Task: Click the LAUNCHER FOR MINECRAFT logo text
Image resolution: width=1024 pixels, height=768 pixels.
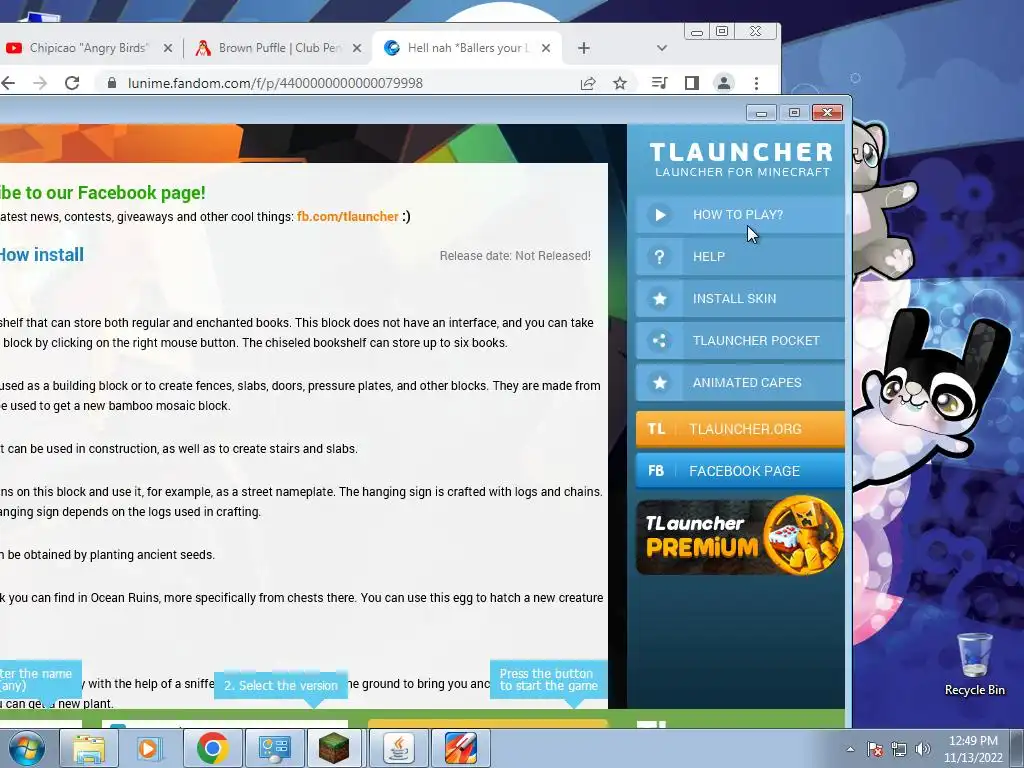Action: coord(742,172)
